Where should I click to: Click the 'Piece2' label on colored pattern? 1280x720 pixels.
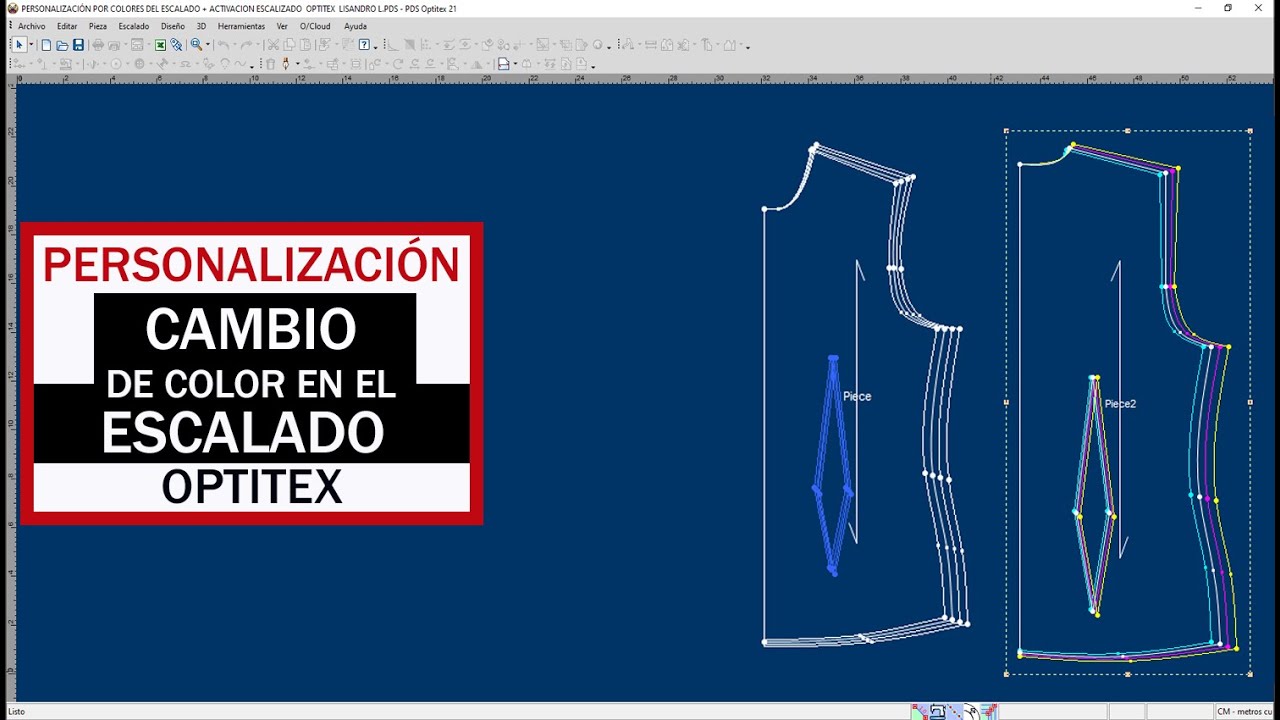point(1120,404)
